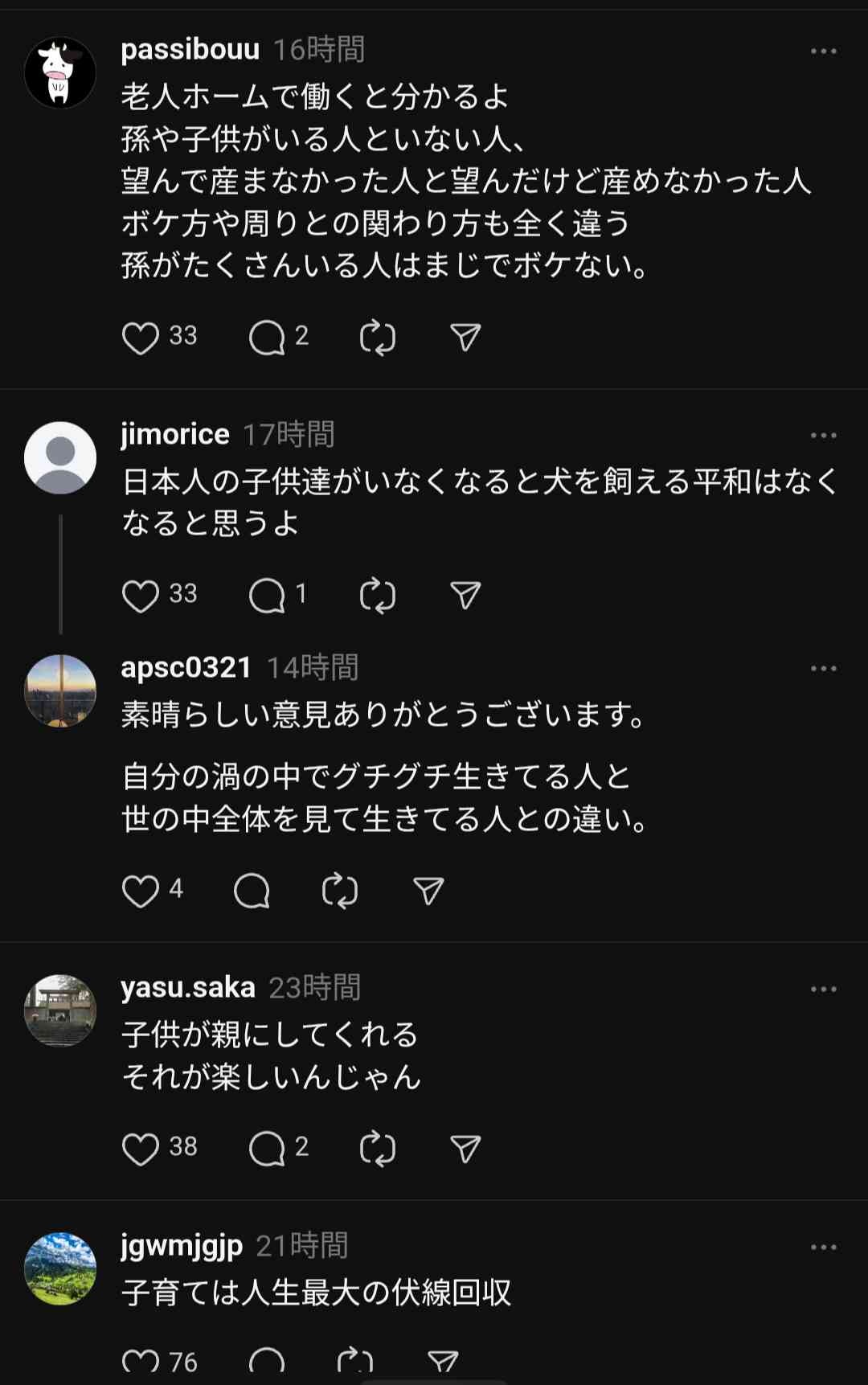Share yasu.saka's post via send icon
The height and width of the screenshot is (1385, 868).
point(465,1149)
